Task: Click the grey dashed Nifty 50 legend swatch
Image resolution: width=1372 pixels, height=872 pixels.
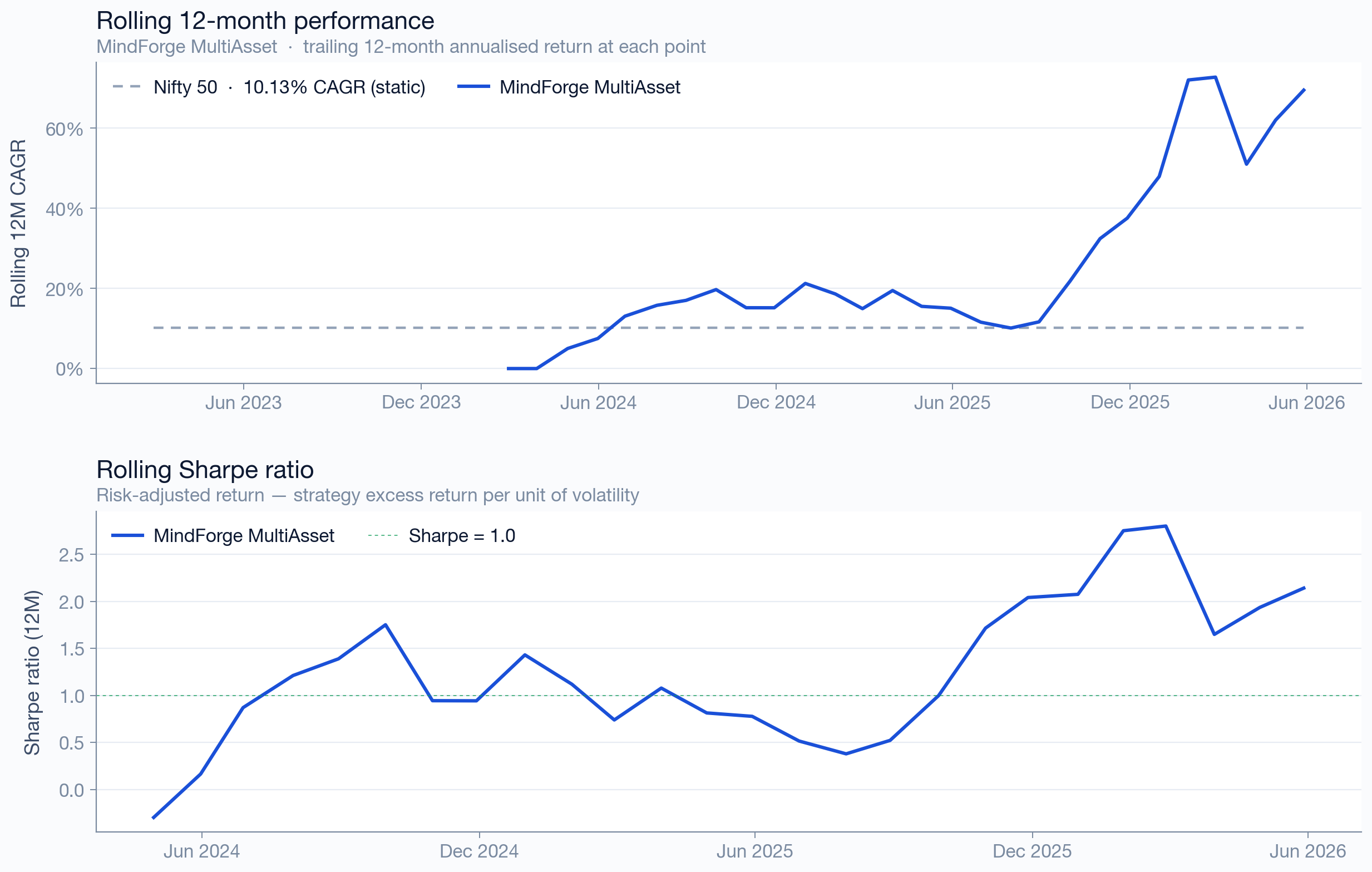Action: tap(126, 87)
